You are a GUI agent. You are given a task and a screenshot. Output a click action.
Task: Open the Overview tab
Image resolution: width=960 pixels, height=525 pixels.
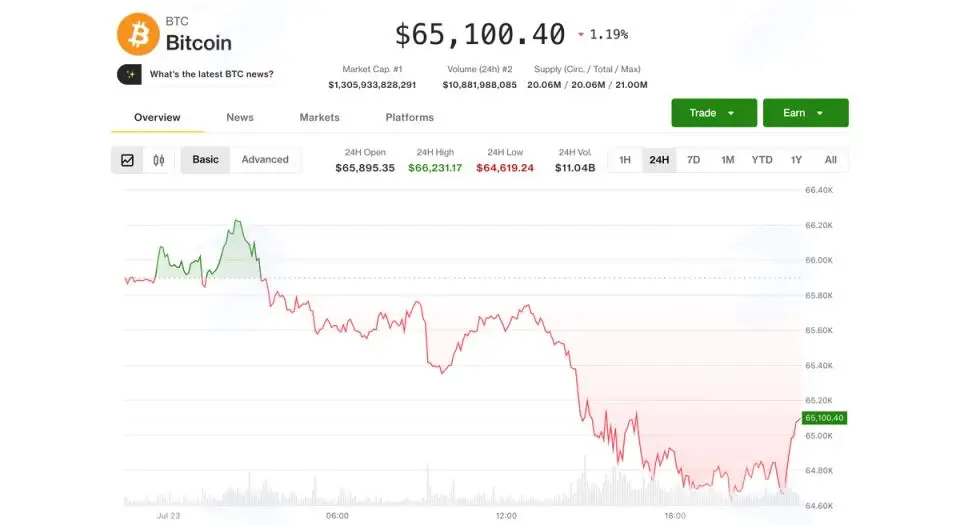157,117
